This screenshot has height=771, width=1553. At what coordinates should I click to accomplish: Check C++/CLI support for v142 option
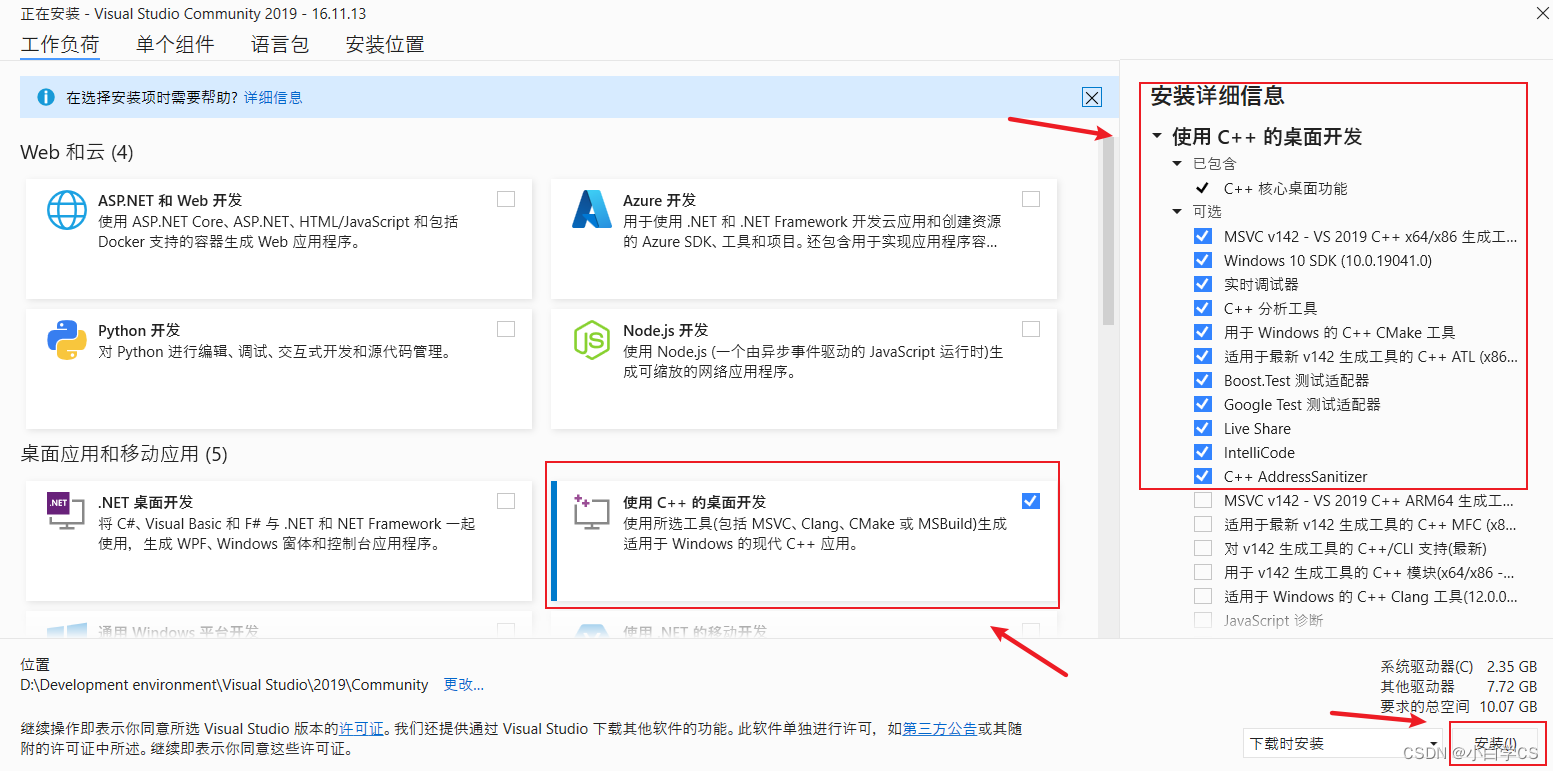1203,548
